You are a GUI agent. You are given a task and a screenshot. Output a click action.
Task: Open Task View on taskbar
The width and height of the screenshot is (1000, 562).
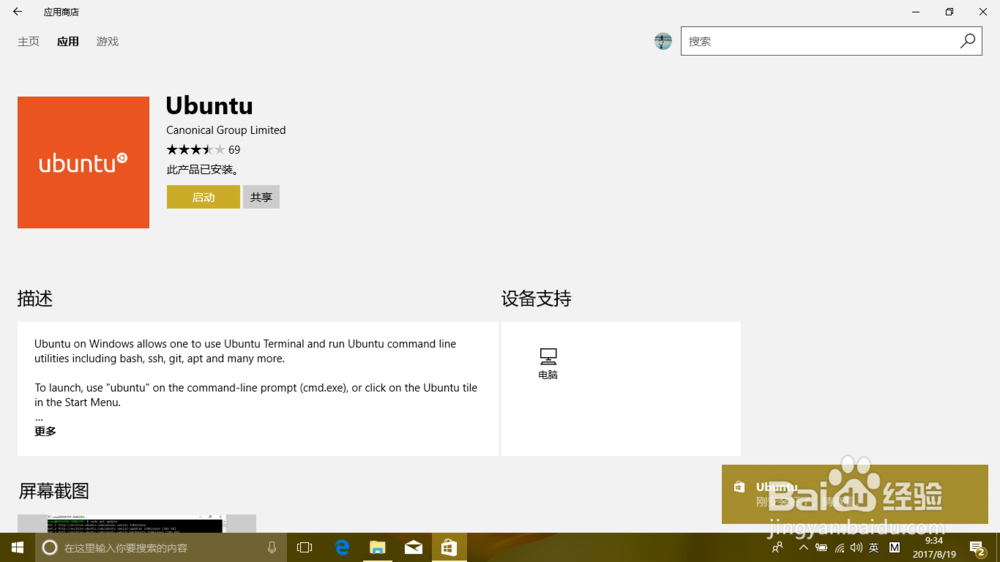pos(305,547)
